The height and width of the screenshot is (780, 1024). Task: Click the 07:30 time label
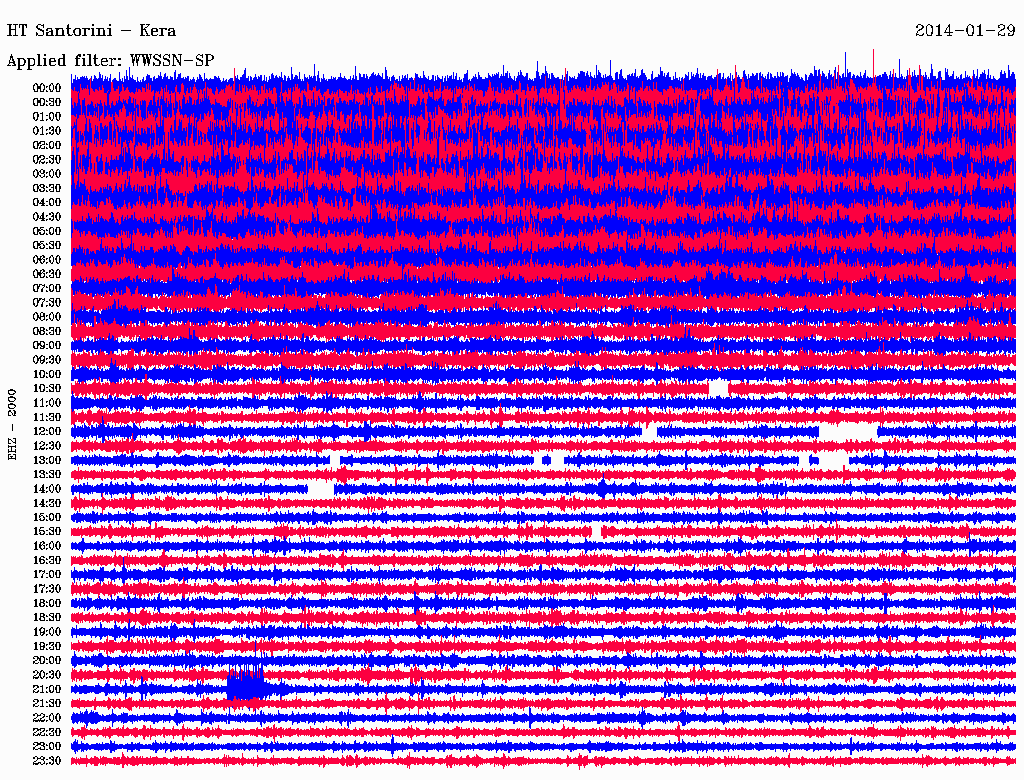(47, 302)
